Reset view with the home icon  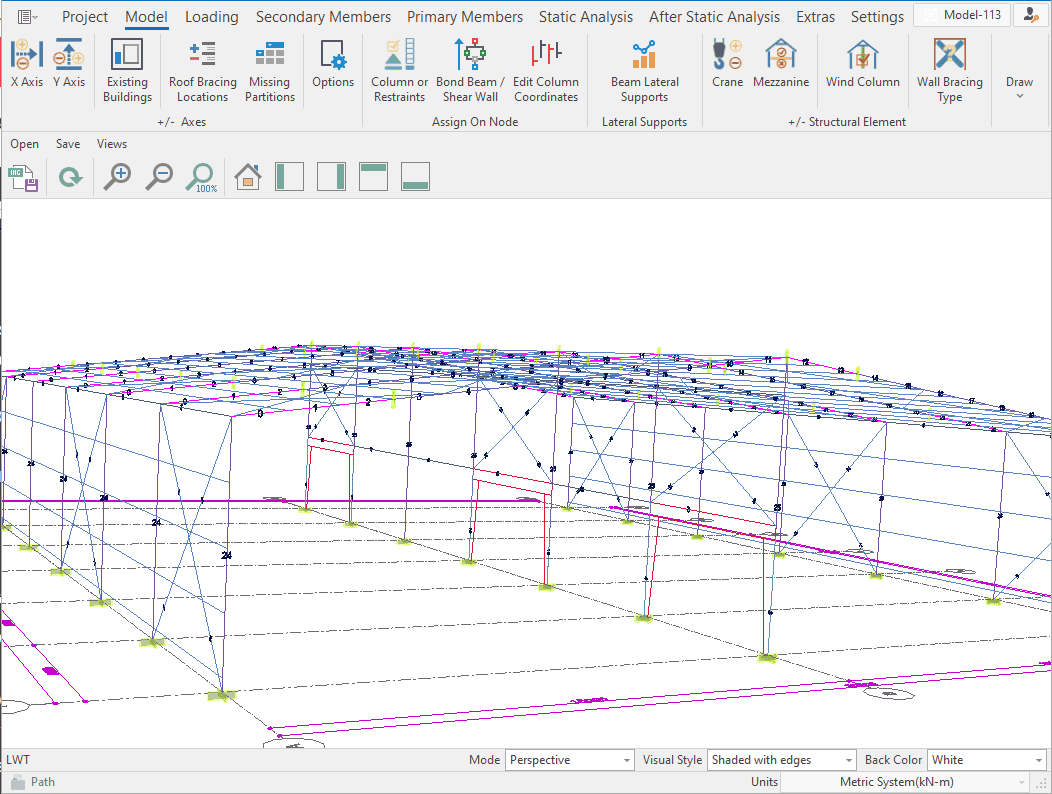(x=247, y=178)
